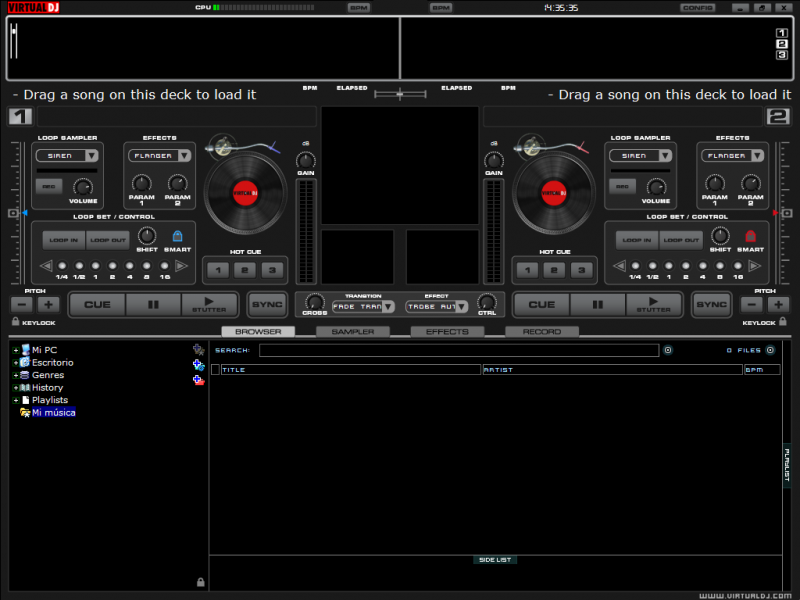Sync deck 2 tempo
The image size is (800, 600).
711,305
